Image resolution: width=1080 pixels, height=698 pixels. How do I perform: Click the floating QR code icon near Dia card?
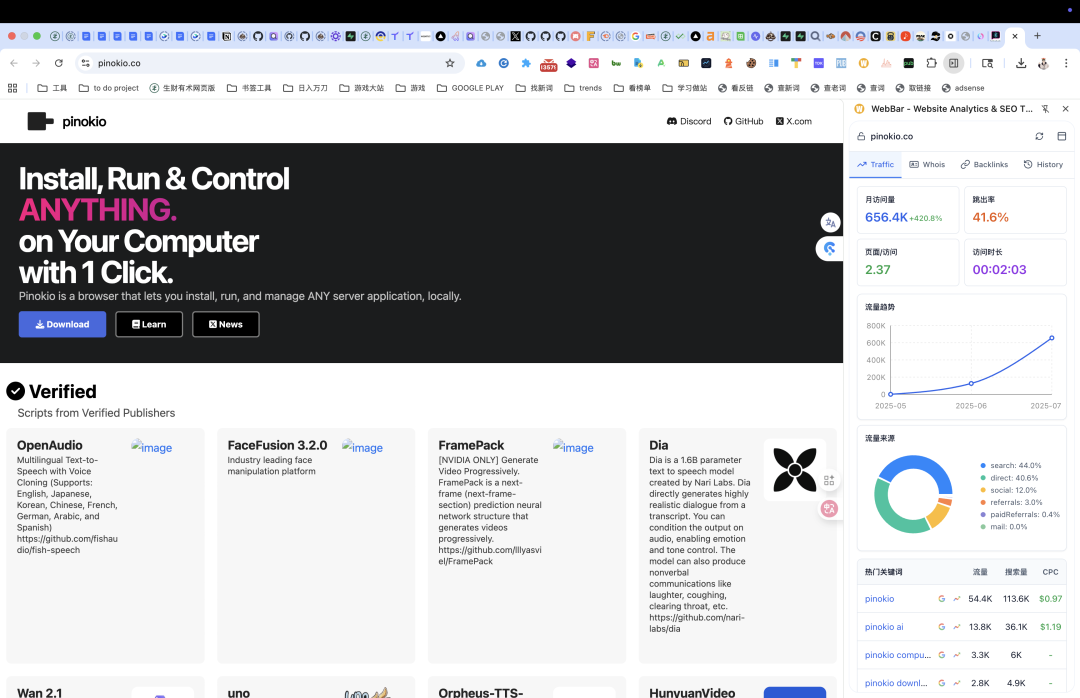[x=829, y=480]
